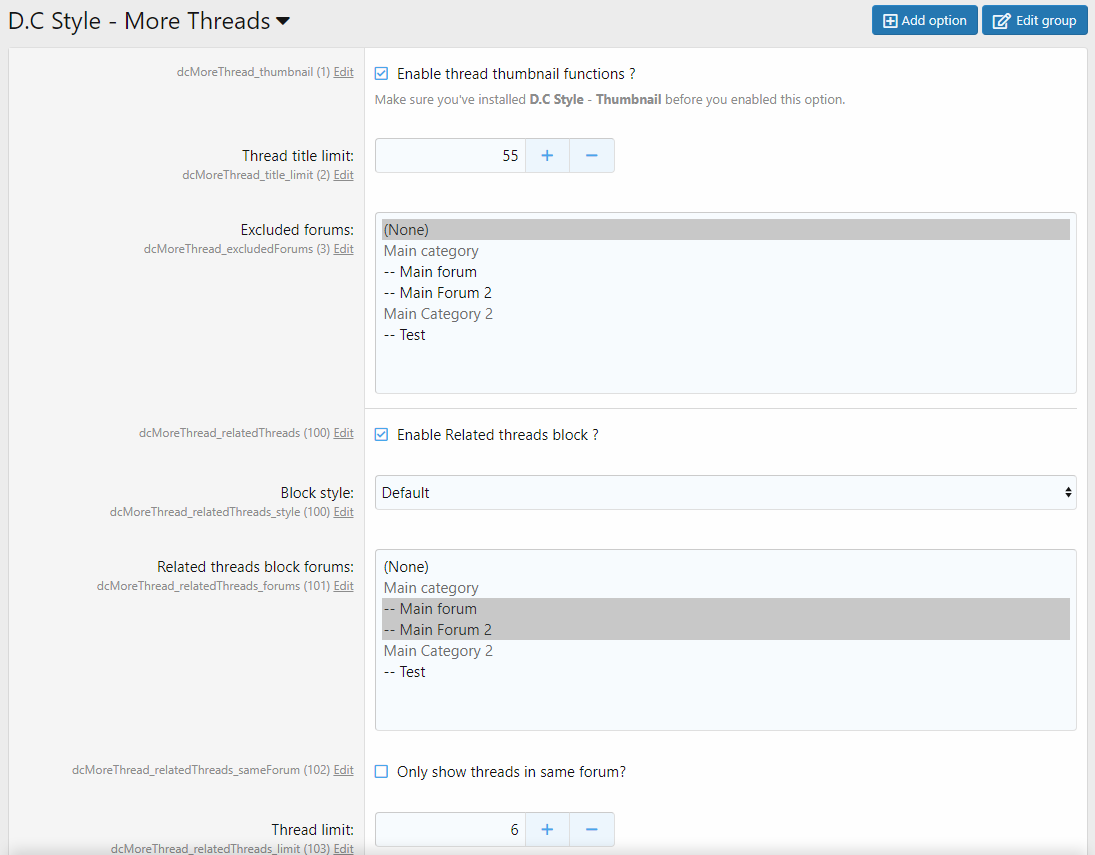Select (None) in Related threads block forums
Image resolution: width=1095 pixels, height=855 pixels.
[x=406, y=567]
